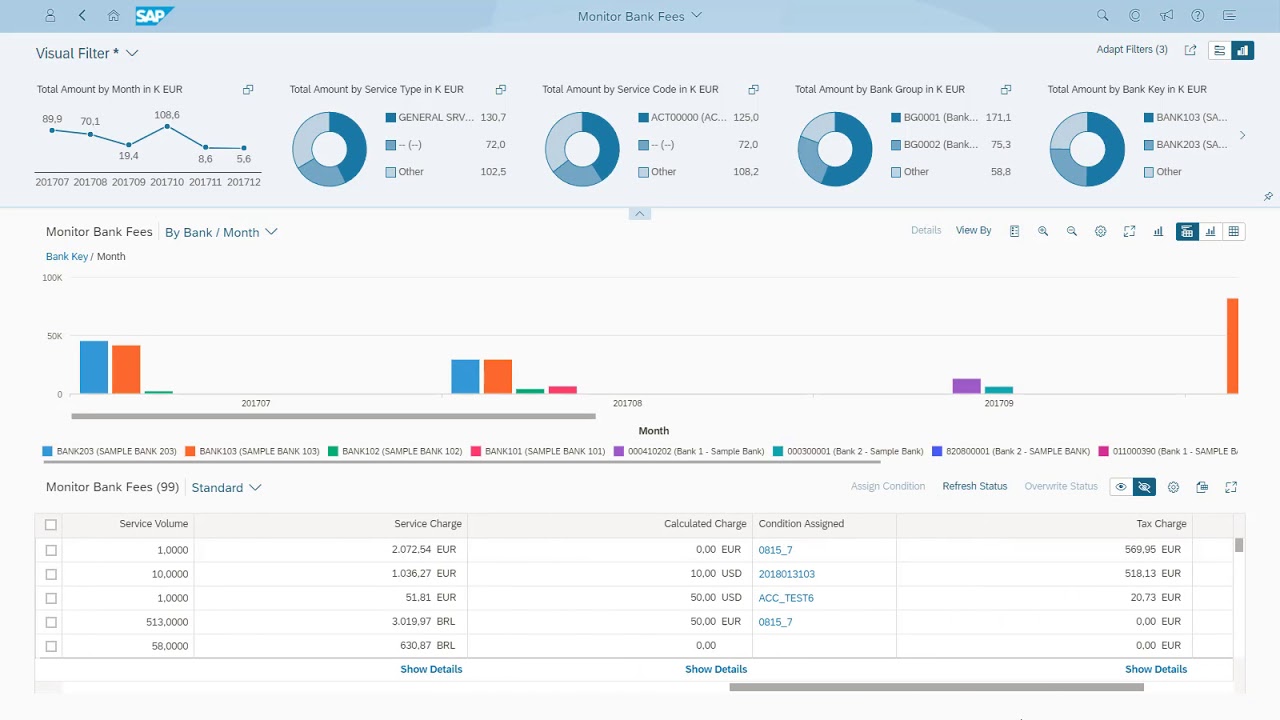The height and width of the screenshot is (720, 1280).
Task: Show next visual filter with right chevron
Action: coord(1243,135)
